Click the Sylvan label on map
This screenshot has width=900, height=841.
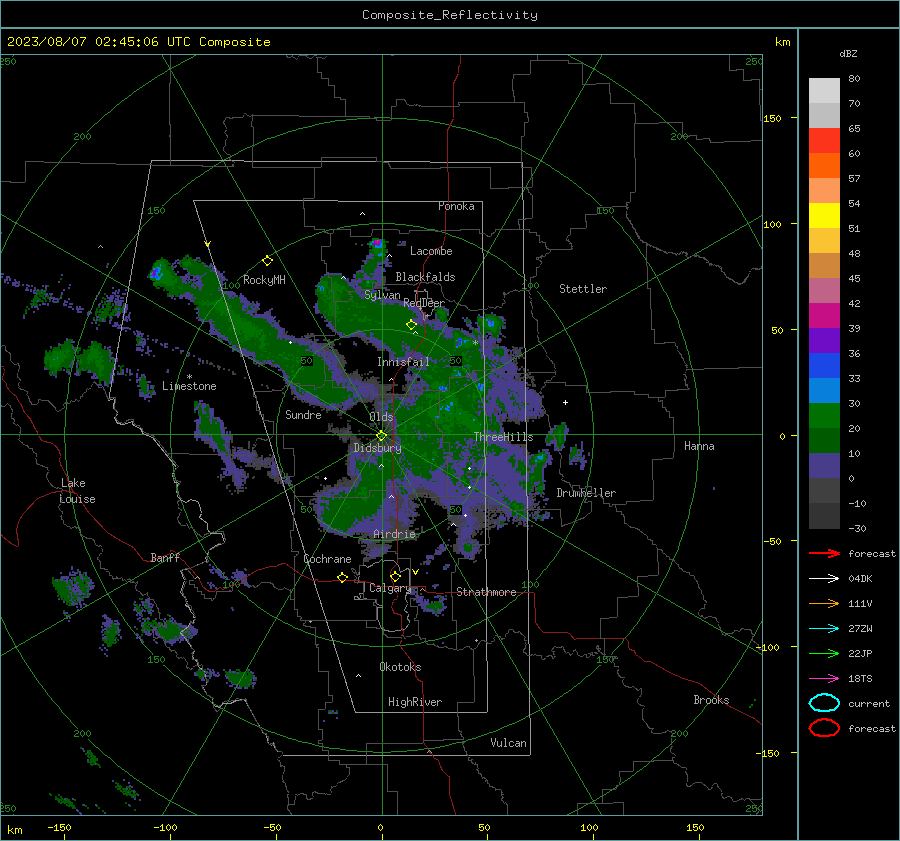tap(382, 295)
